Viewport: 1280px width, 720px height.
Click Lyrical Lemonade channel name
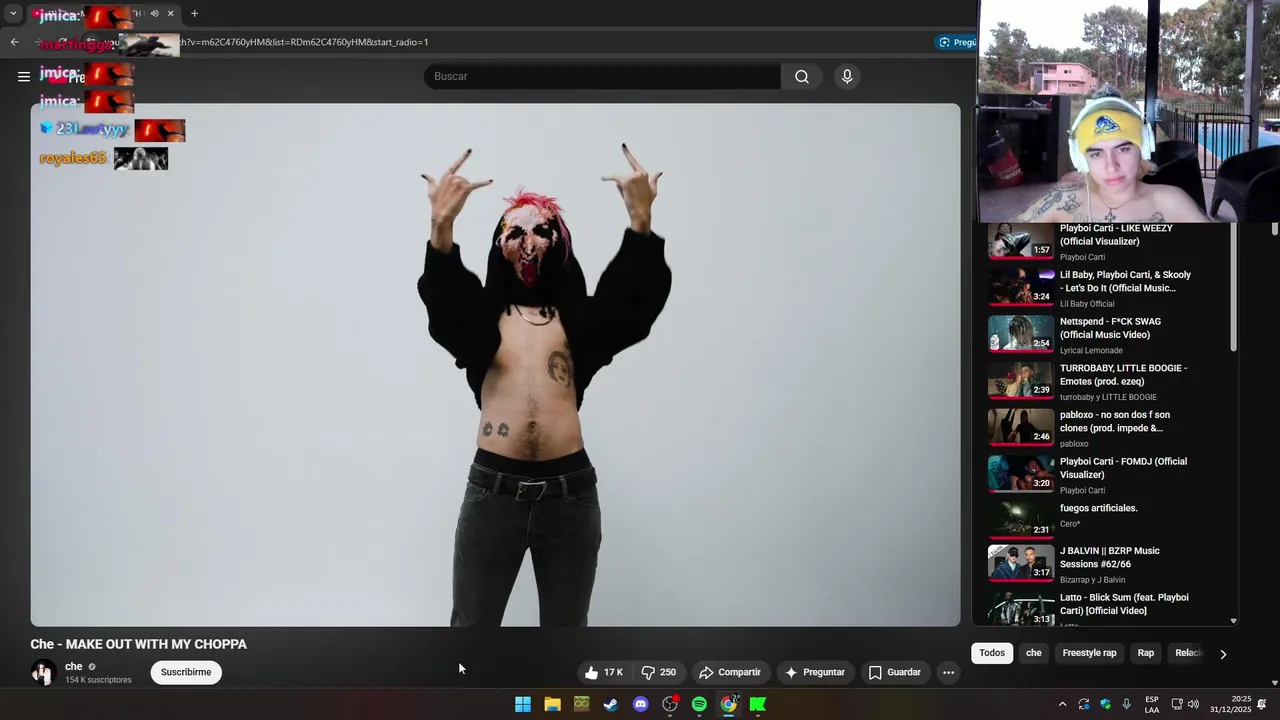pyautogui.click(x=1091, y=351)
